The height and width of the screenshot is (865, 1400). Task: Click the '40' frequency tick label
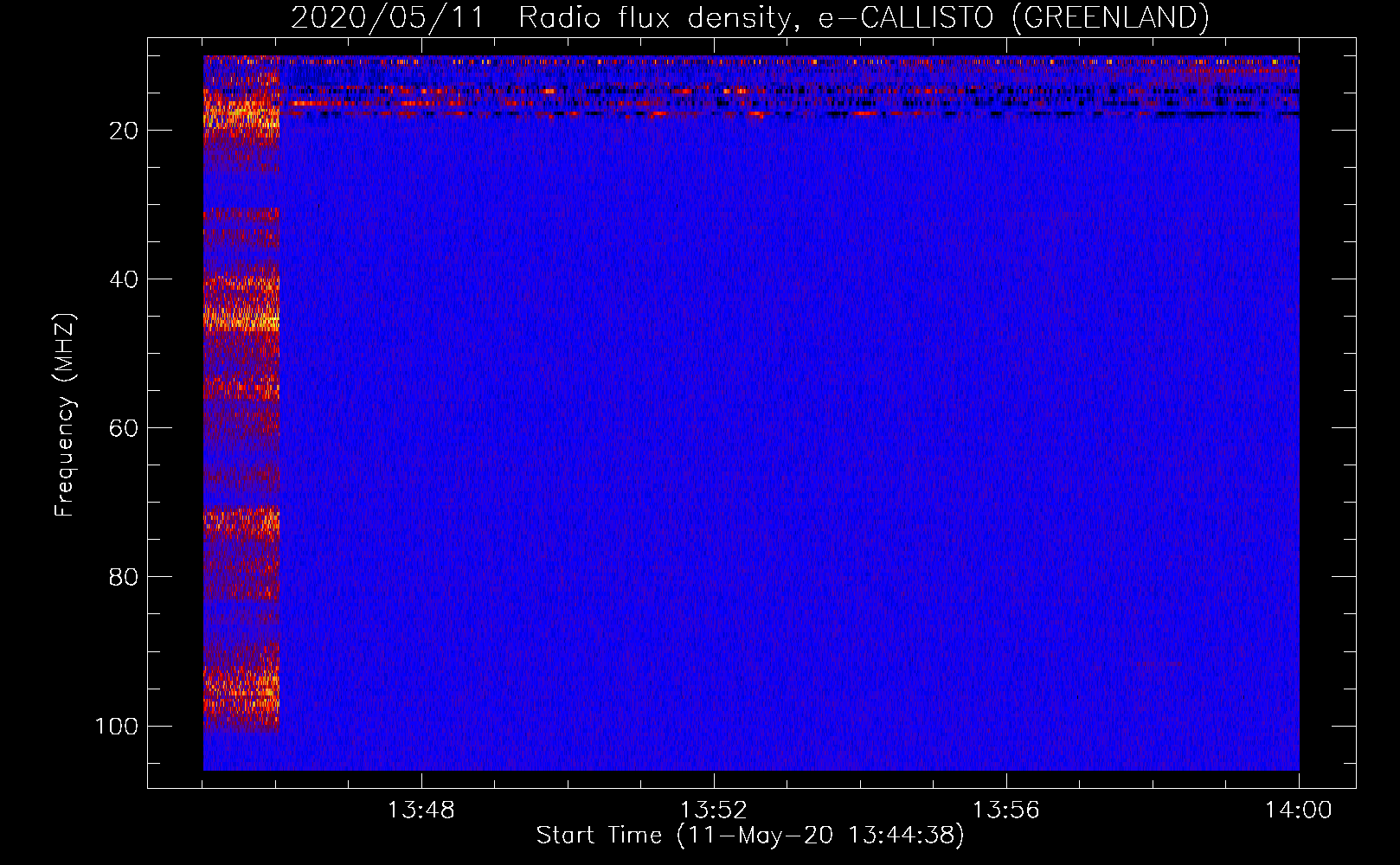[x=124, y=279]
